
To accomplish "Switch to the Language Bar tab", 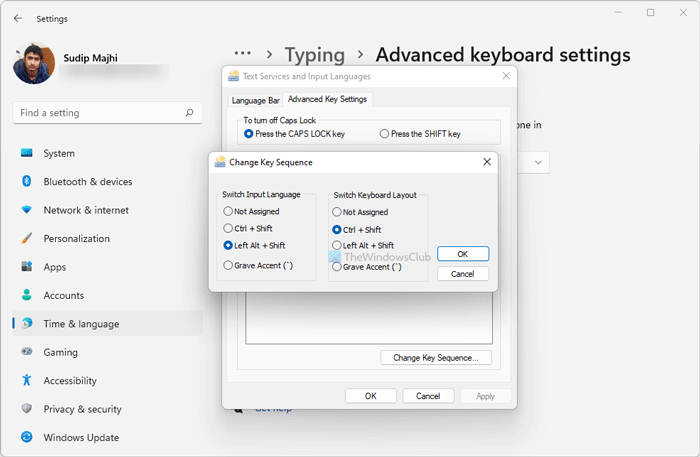I will click(255, 100).
